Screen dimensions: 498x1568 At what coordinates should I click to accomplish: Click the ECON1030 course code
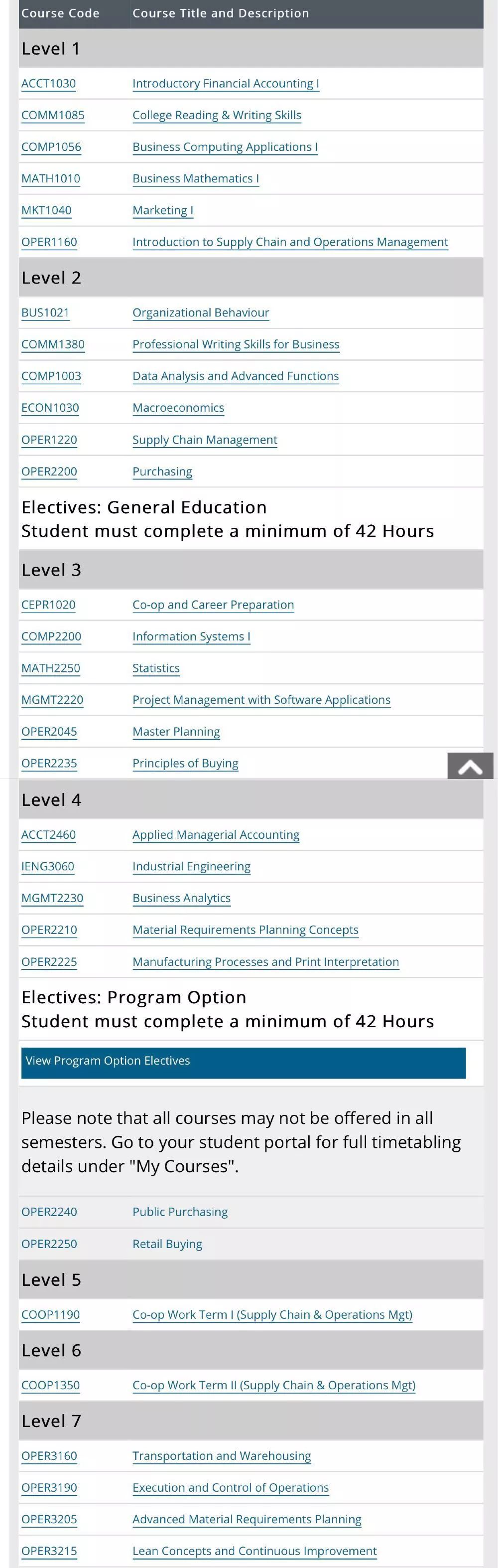[50, 408]
